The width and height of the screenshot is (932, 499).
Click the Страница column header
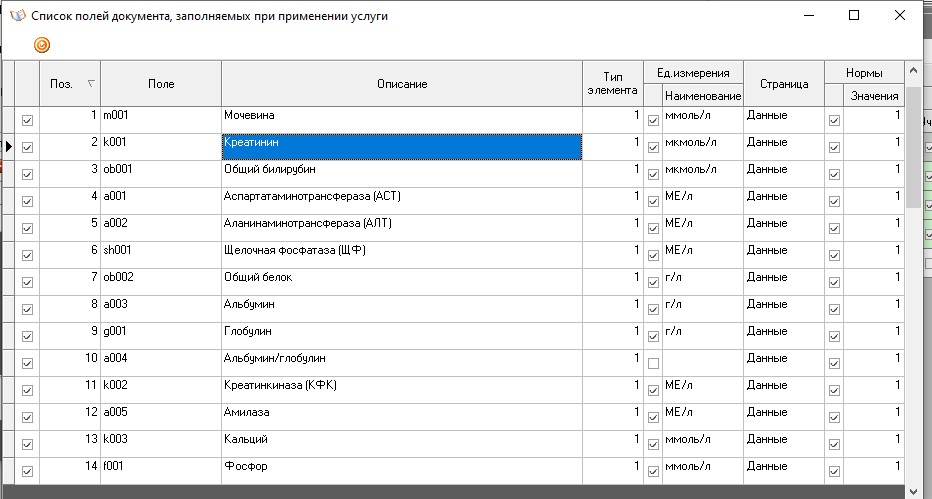(783, 84)
